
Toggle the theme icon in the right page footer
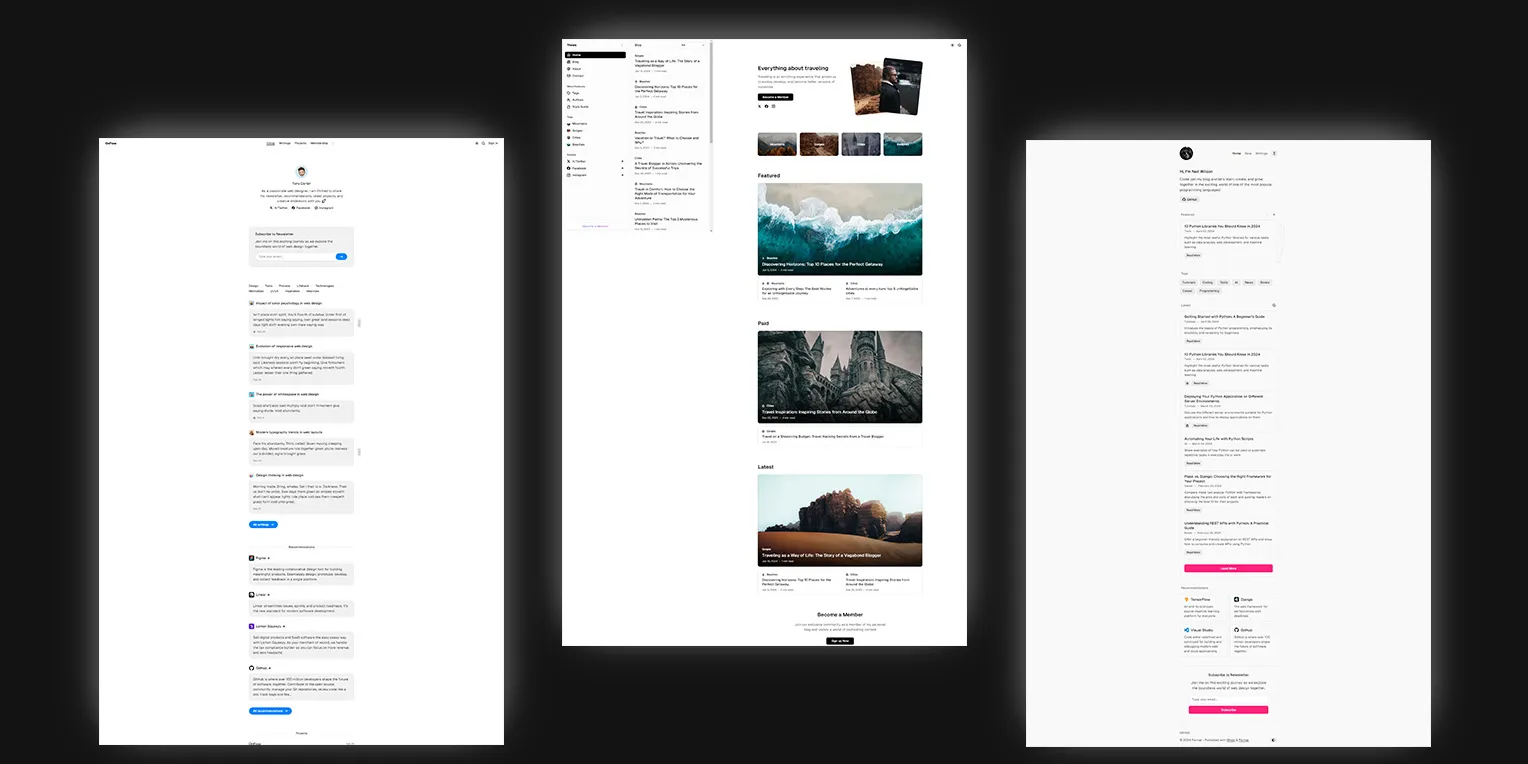coord(1273,740)
